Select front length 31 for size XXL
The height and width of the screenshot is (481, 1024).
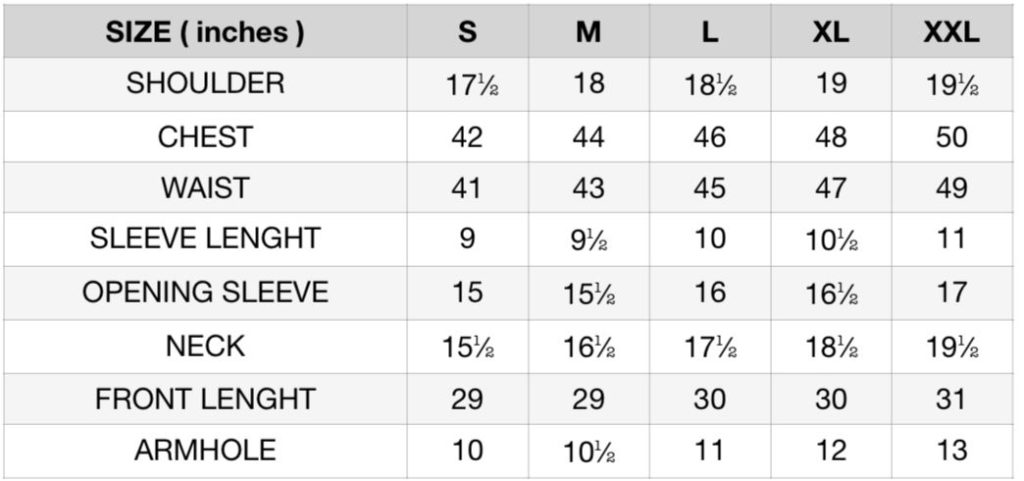pyautogui.click(x=952, y=399)
